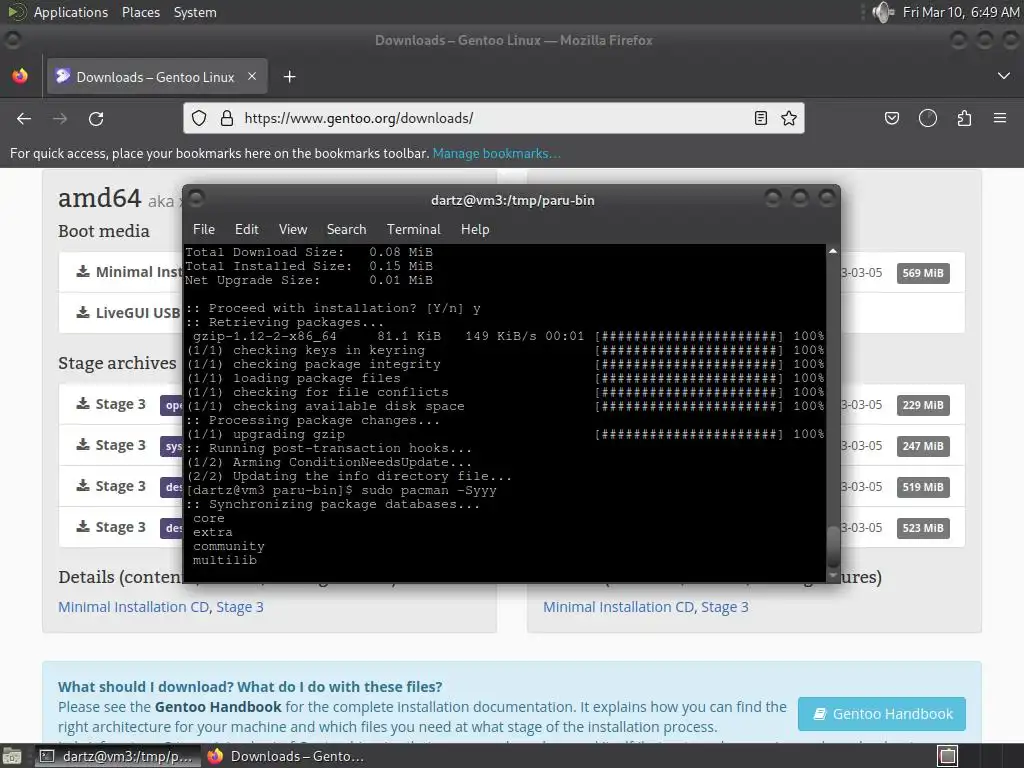Open Applications menu in top panel

click(71, 12)
